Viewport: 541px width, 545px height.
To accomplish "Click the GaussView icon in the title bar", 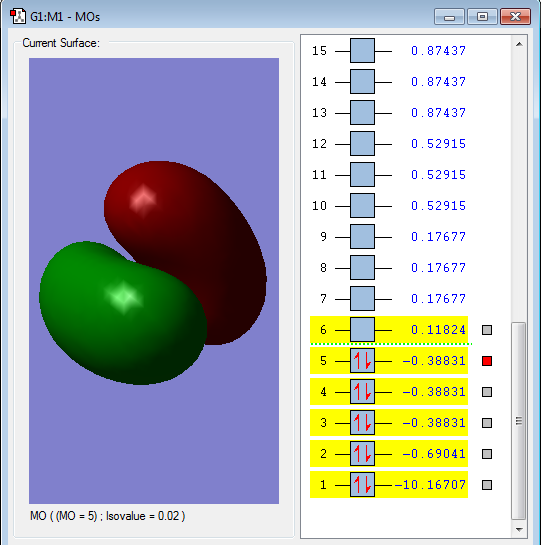I will coord(18,16).
